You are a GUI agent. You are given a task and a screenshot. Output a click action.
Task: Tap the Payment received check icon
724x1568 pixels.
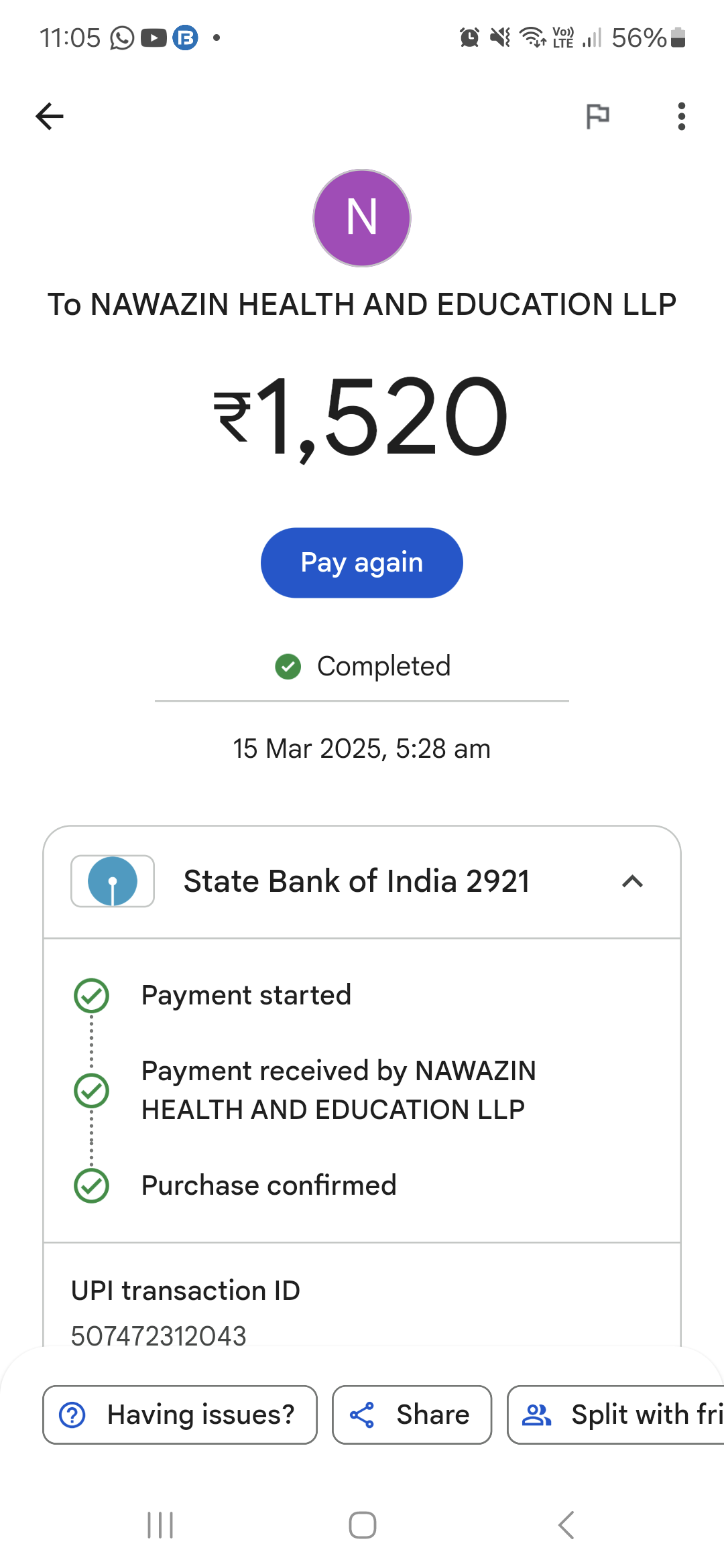coord(92,1091)
